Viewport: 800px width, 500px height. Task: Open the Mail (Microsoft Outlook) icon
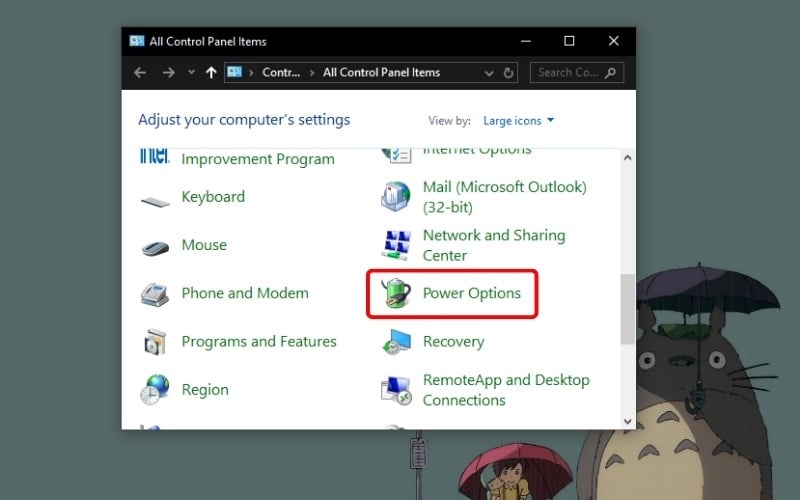(x=396, y=197)
